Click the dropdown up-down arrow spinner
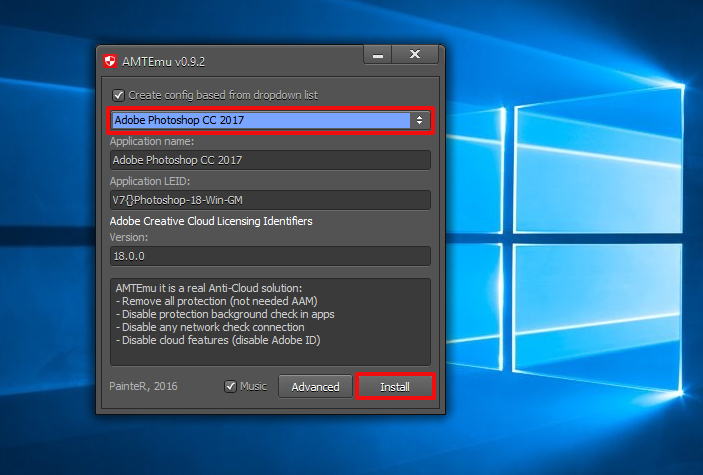Image resolution: width=703 pixels, height=475 pixels. (419, 120)
